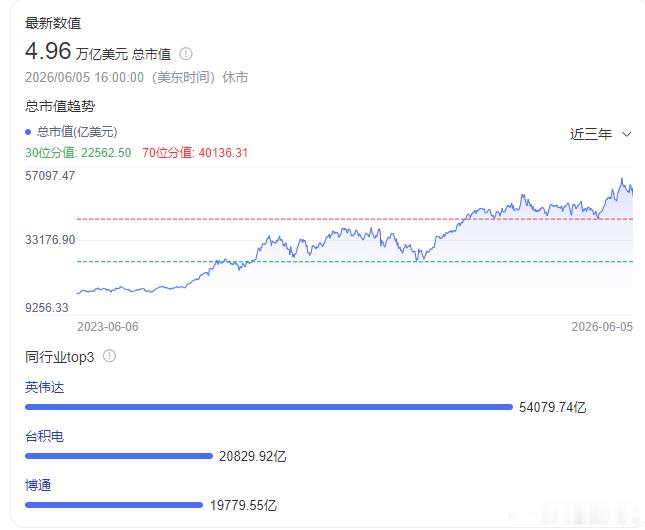This screenshot has width=645, height=530.
Task: Click the 4.96 latest value figure
Action: (48, 51)
